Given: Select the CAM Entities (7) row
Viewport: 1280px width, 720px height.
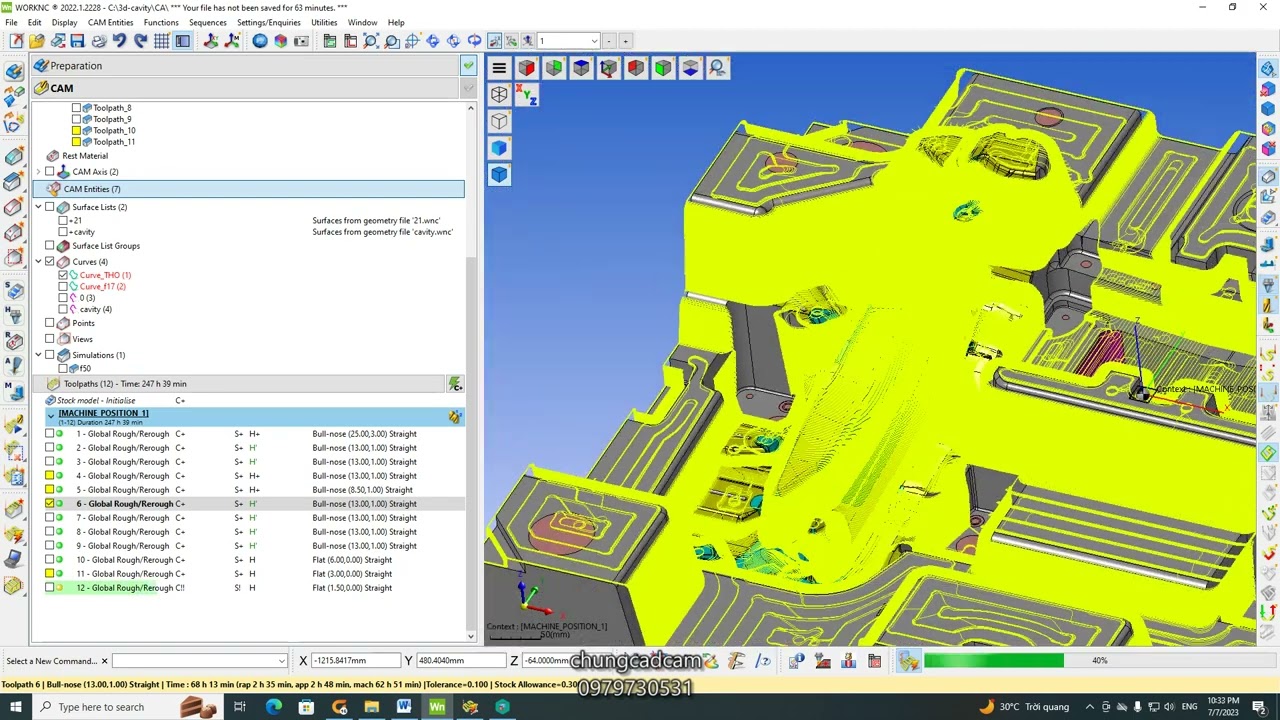Looking at the screenshot, I should point(250,189).
